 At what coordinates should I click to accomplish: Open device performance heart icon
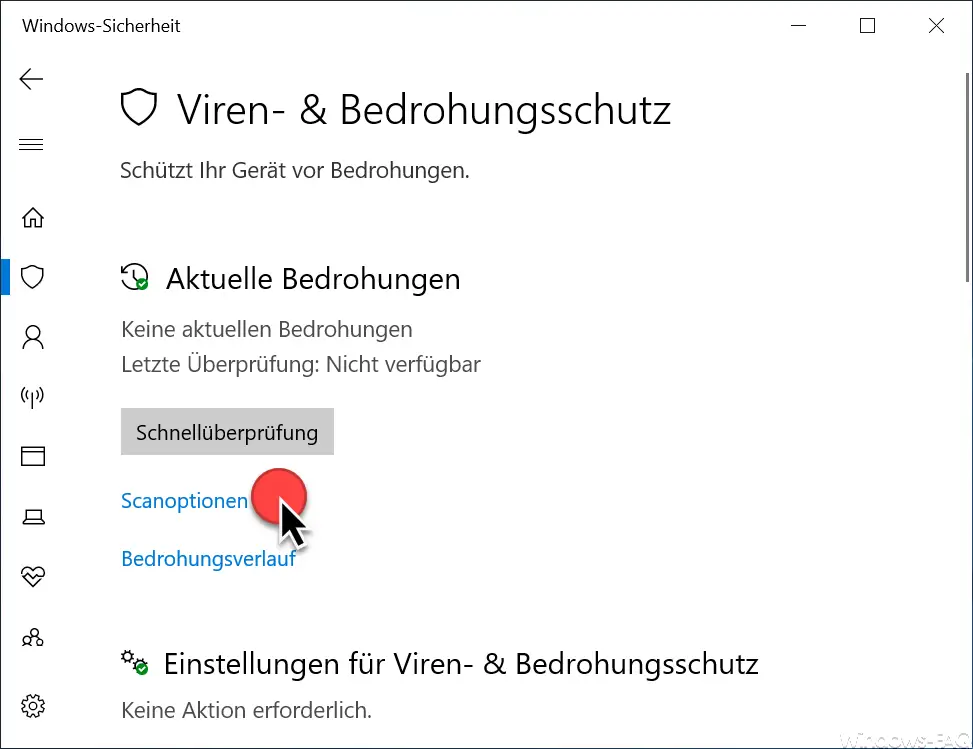tap(33, 576)
